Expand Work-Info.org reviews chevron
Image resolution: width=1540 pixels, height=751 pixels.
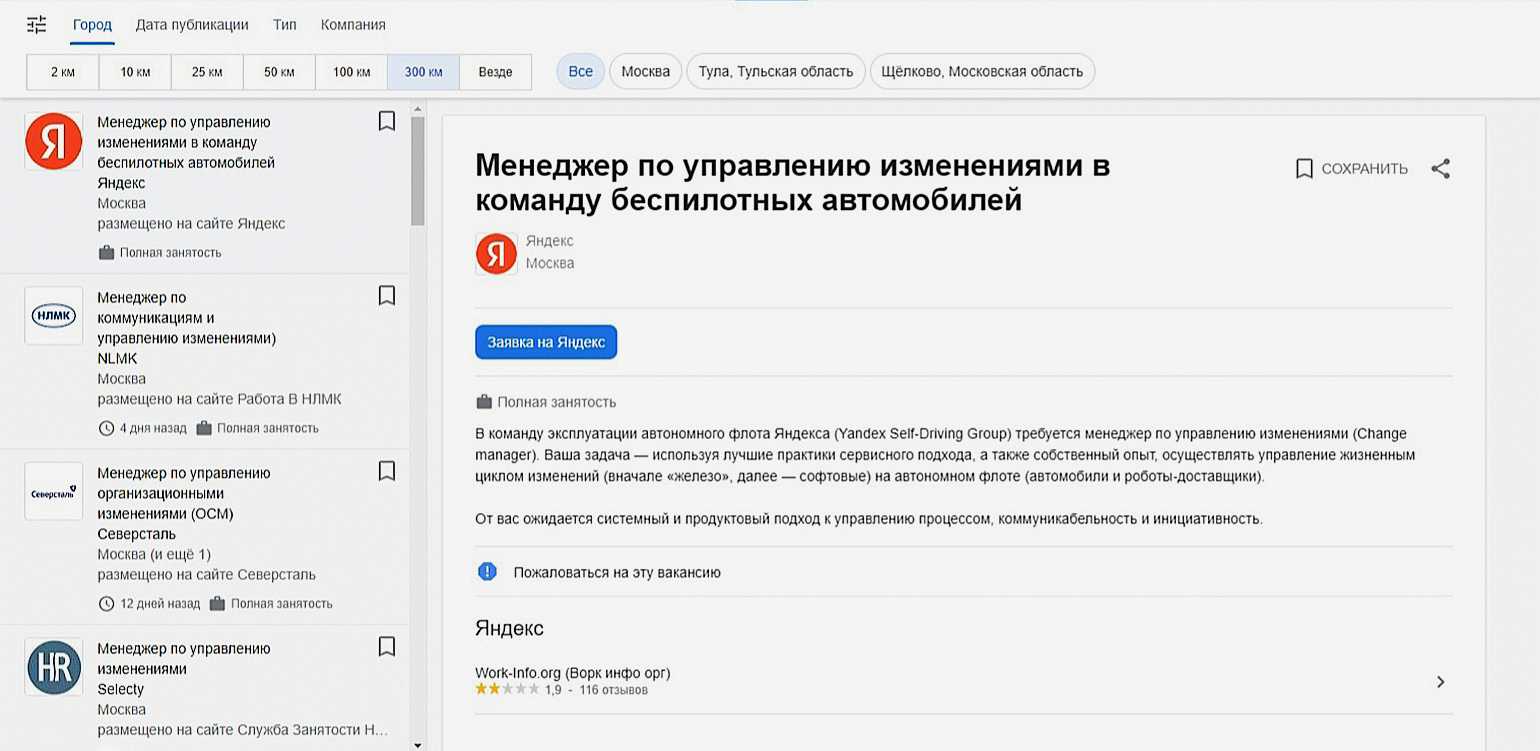pyautogui.click(x=1440, y=682)
